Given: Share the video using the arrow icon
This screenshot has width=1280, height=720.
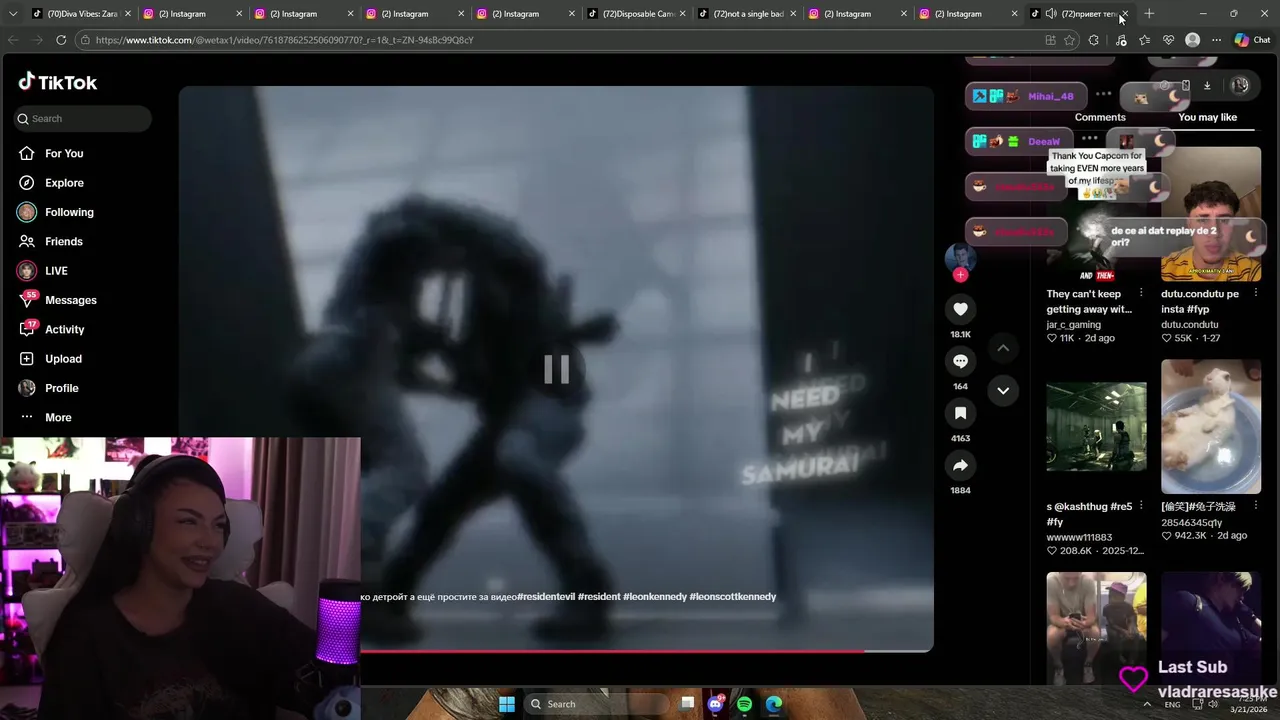Looking at the screenshot, I should pyautogui.click(x=960, y=465).
